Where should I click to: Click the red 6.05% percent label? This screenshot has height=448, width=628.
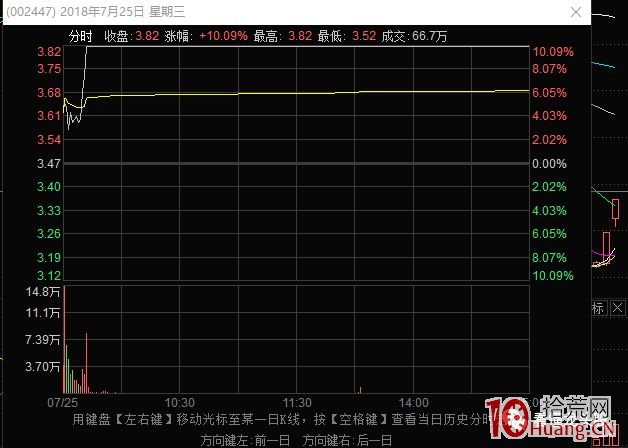click(549, 93)
